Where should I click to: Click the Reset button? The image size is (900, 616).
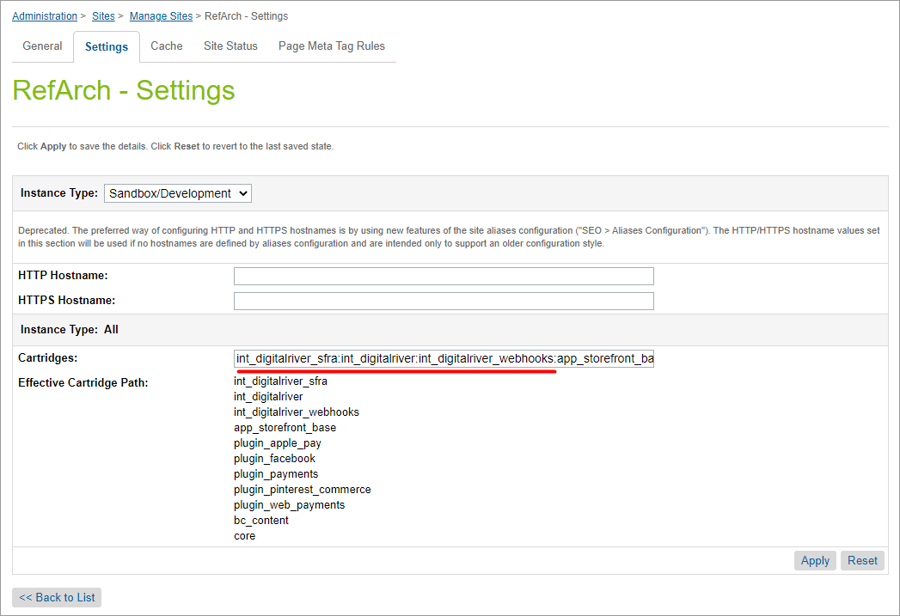[862, 561]
